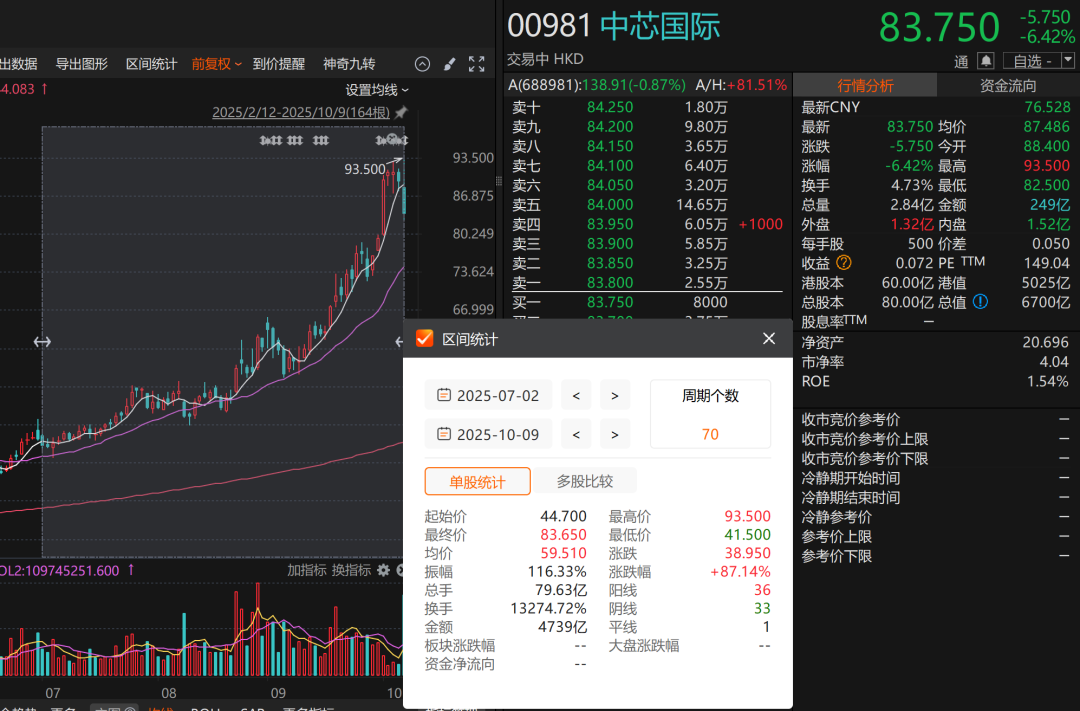Open the 前复权 adjustment dropdown

click(216, 64)
